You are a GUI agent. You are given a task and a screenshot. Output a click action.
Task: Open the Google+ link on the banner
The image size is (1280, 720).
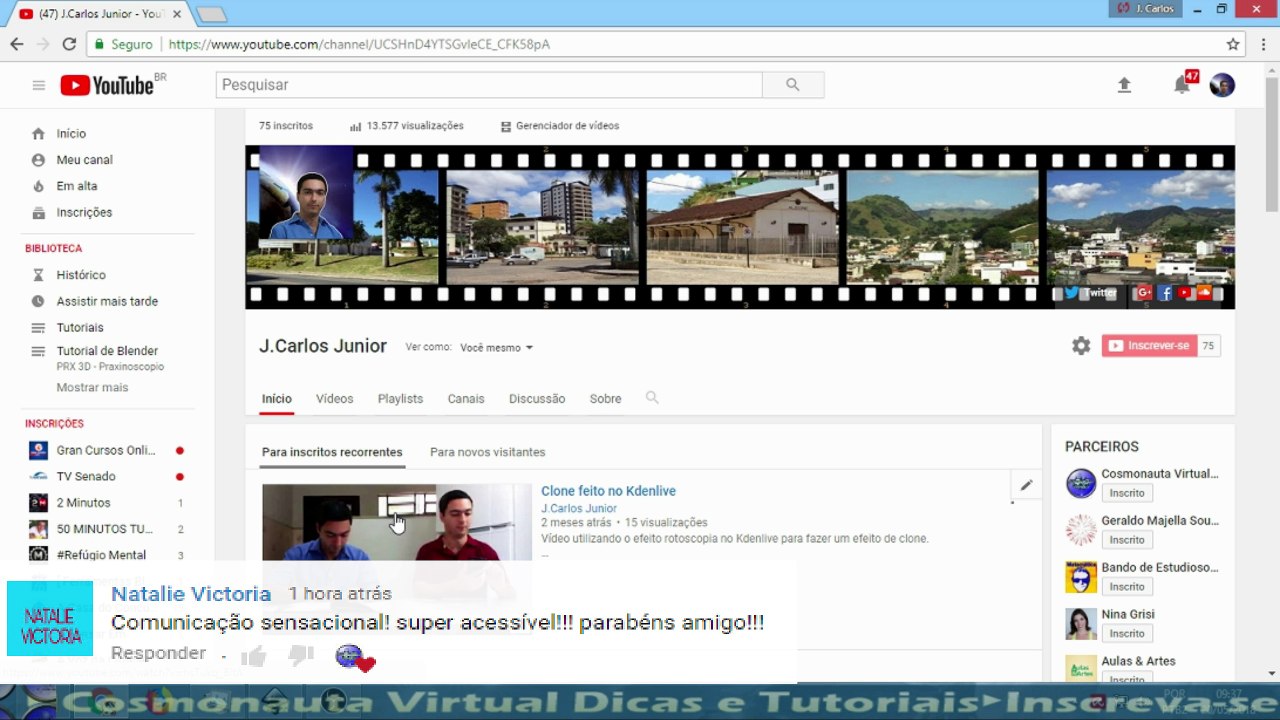point(1143,293)
